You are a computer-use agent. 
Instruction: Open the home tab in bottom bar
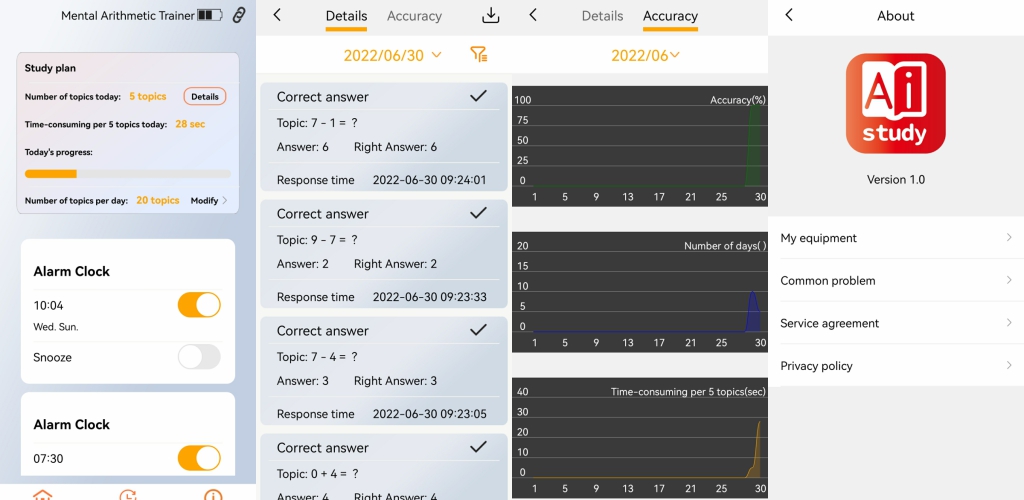(42, 494)
